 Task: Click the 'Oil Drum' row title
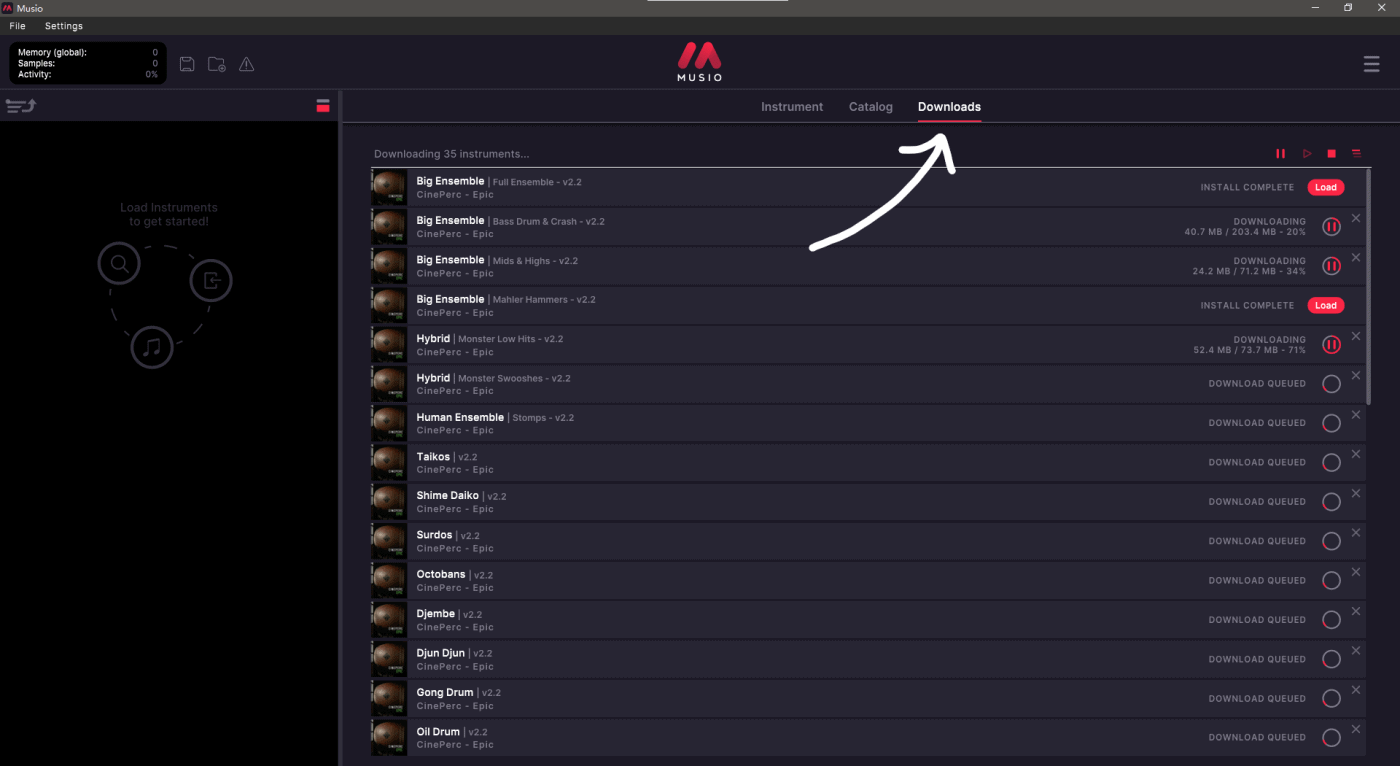(x=438, y=731)
